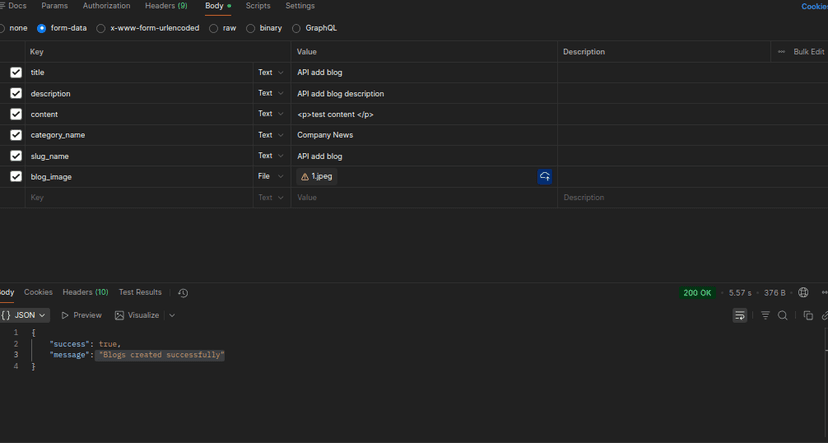Switch to the Headers (9) request tab

[x=166, y=6]
